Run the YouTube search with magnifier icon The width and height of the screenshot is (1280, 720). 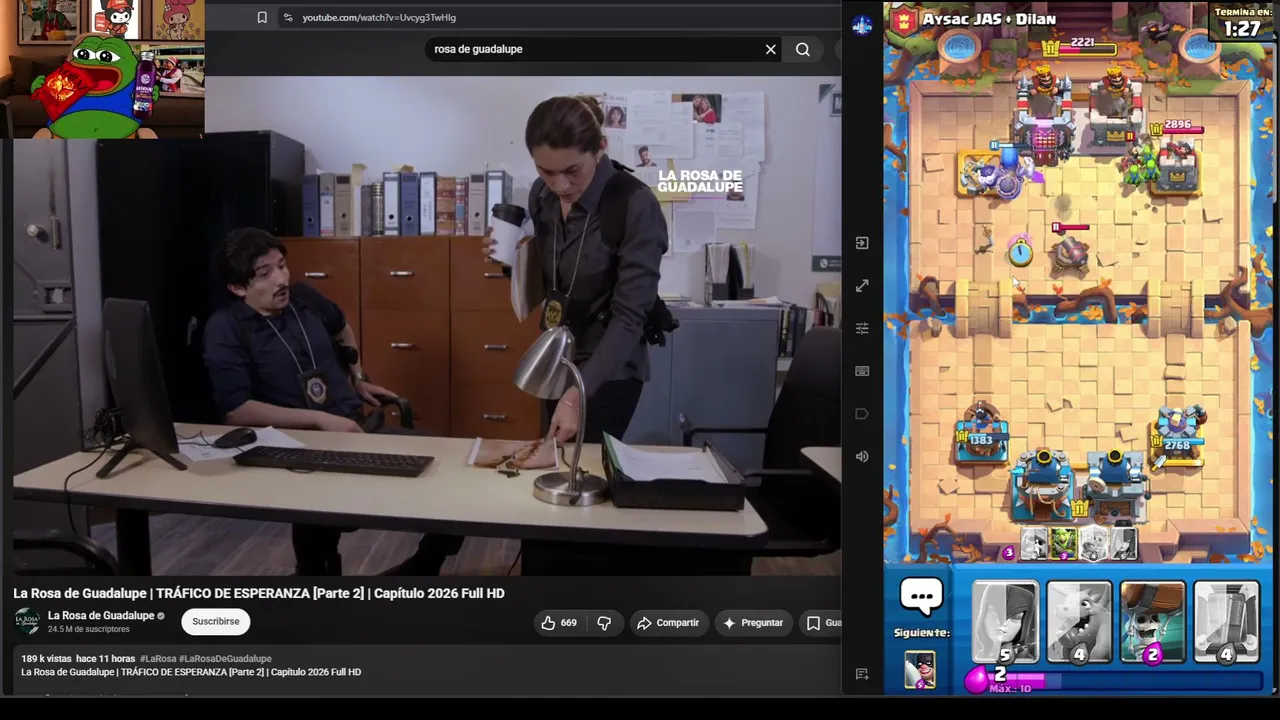tap(803, 49)
